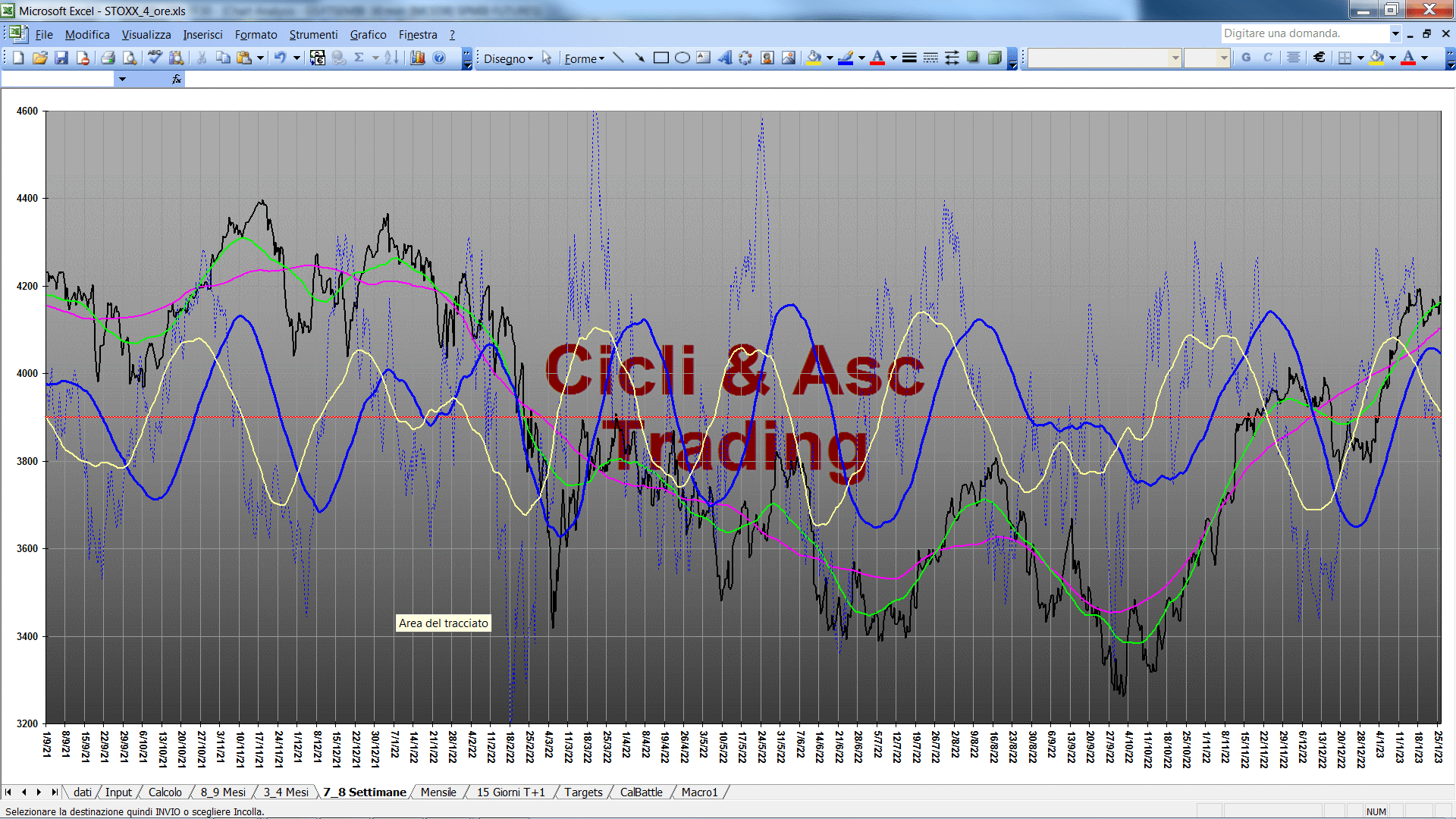Click the 3-D Style icon

click(x=995, y=58)
